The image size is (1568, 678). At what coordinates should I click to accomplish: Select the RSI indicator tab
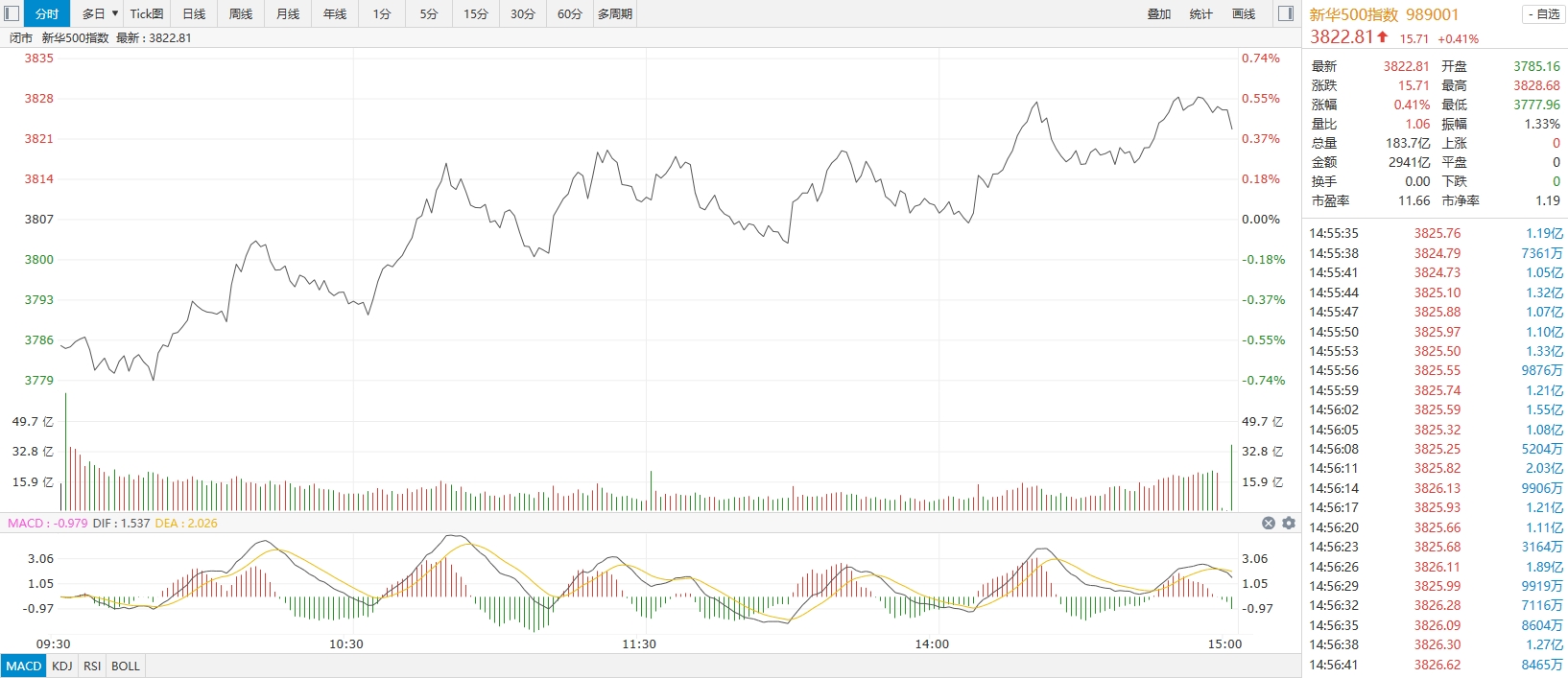pos(92,666)
